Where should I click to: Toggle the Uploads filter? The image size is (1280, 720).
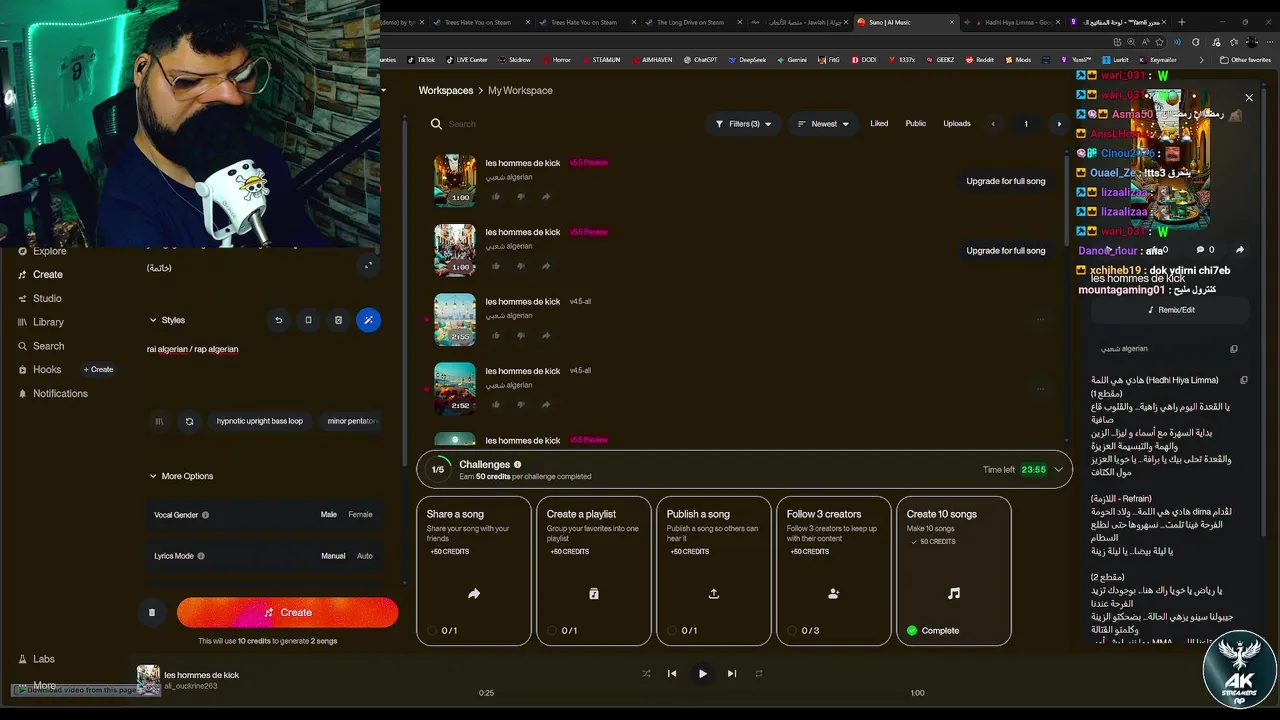pyautogui.click(x=957, y=124)
